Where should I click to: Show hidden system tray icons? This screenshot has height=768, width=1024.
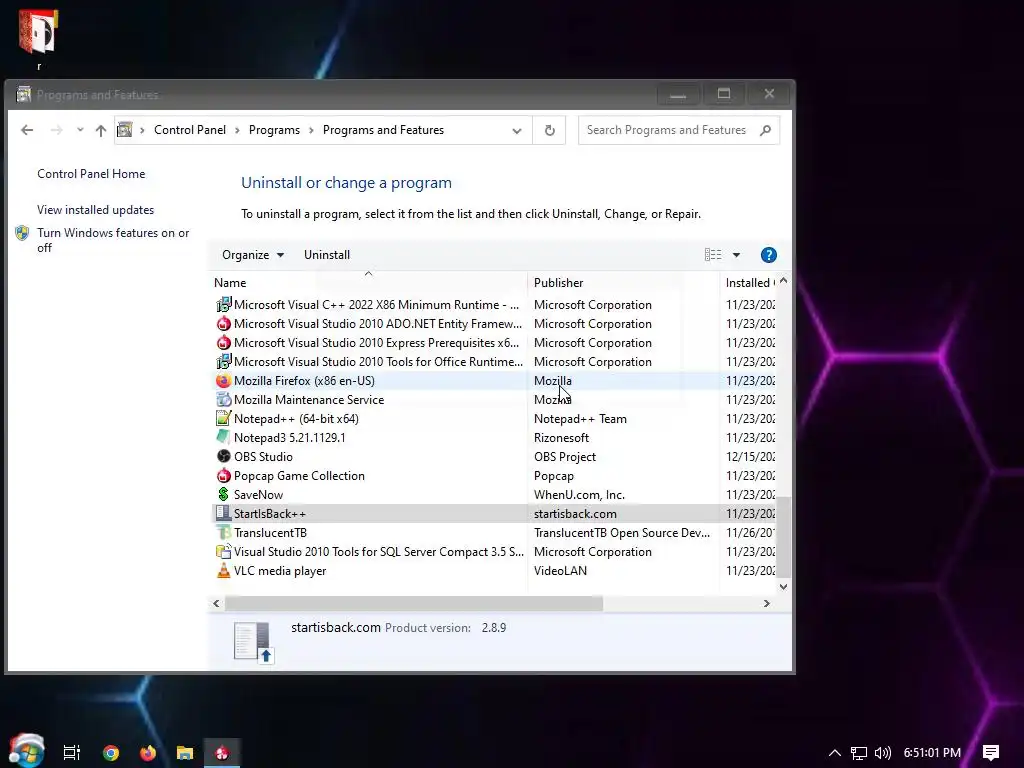835,753
